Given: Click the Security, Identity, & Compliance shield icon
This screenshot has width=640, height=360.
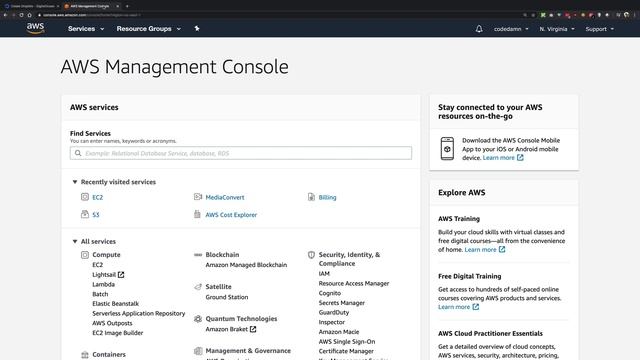Looking at the screenshot, I should pyautogui.click(x=311, y=255).
